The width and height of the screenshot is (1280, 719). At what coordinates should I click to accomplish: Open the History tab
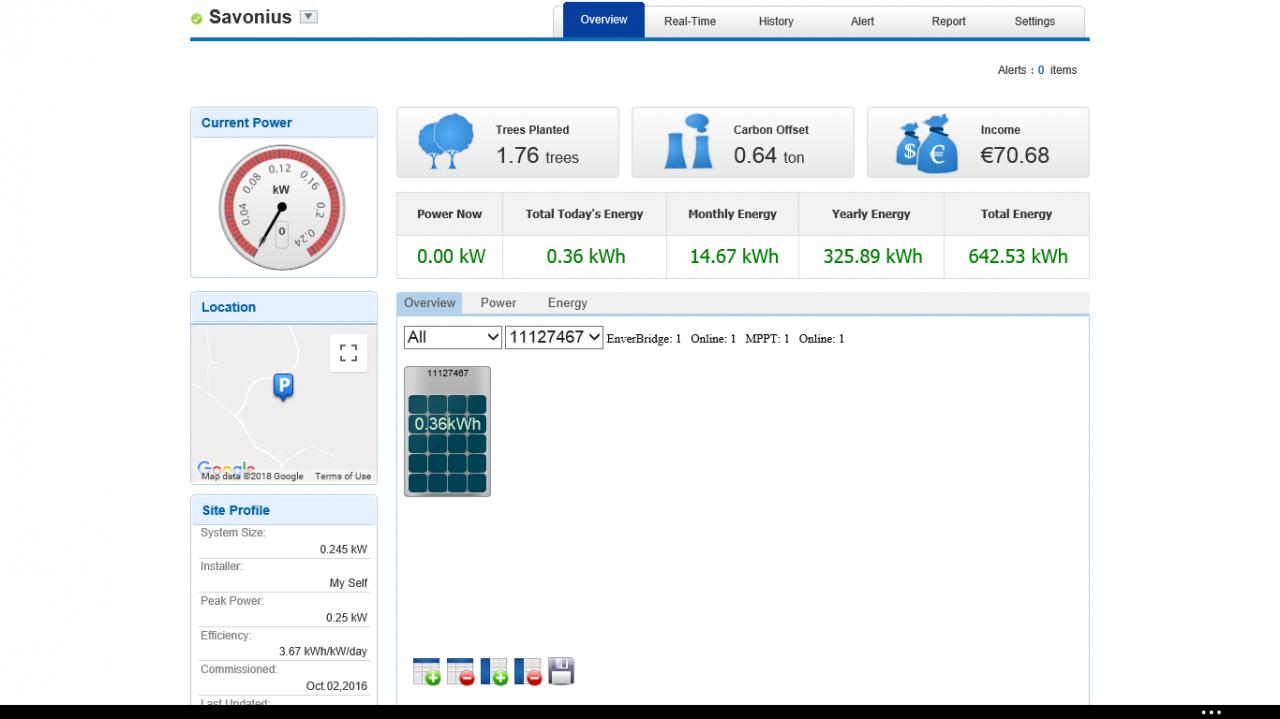point(776,21)
